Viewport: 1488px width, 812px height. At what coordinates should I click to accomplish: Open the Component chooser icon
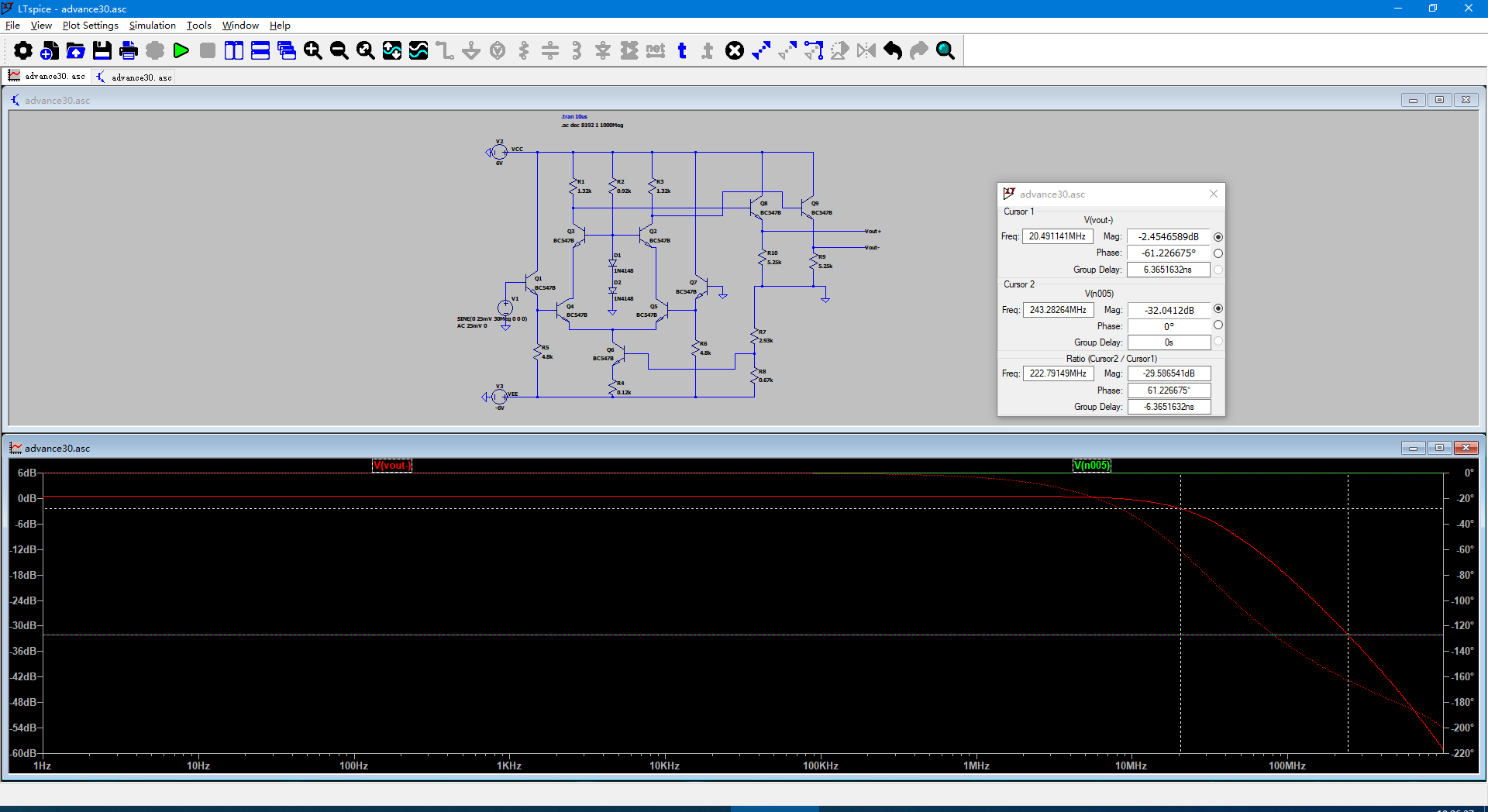[629, 50]
